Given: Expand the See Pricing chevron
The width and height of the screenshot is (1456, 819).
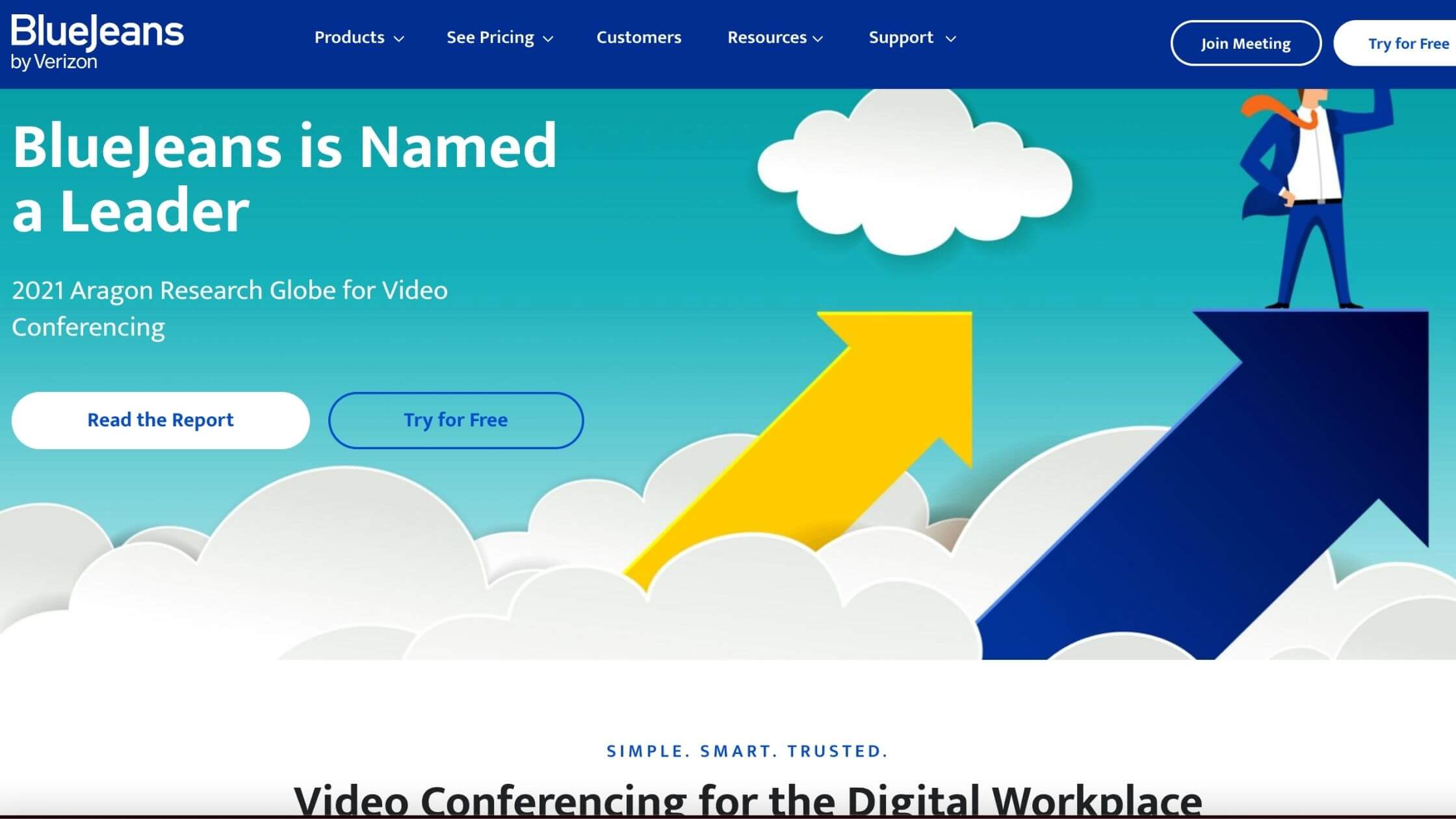Looking at the screenshot, I should pyautogui.click(x=548, y=39).
